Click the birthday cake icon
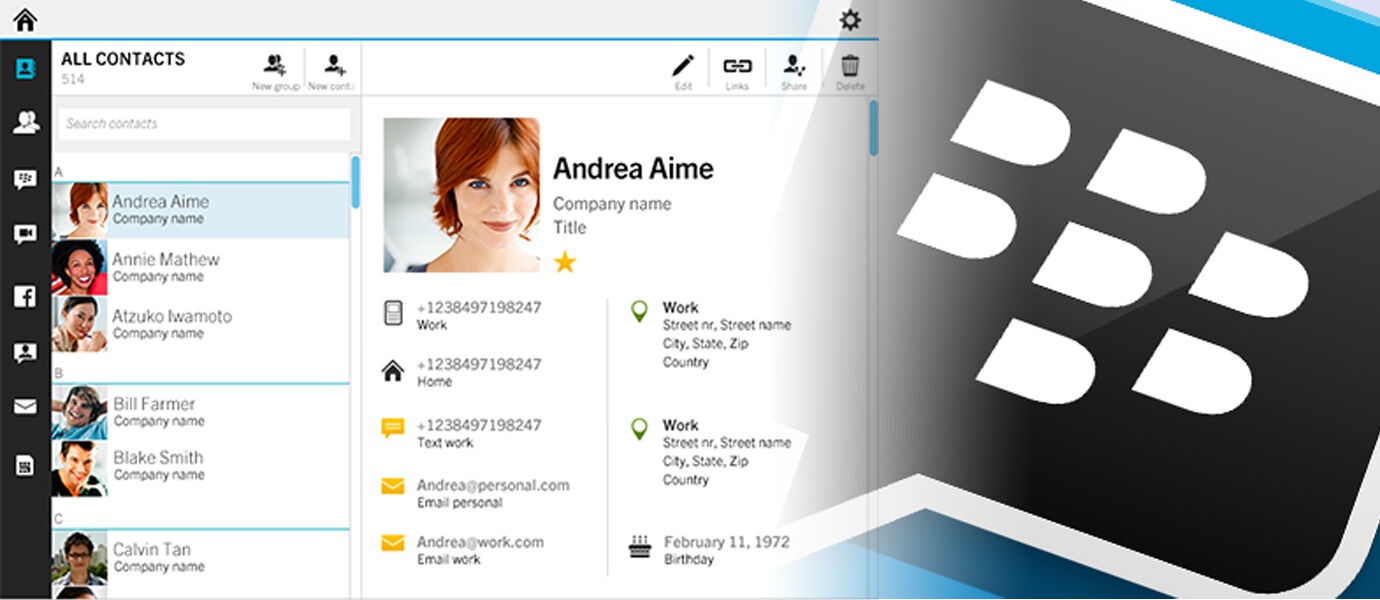Image resolution: width=1380 pixels, height=600 pixels. [x=638, y=546]
